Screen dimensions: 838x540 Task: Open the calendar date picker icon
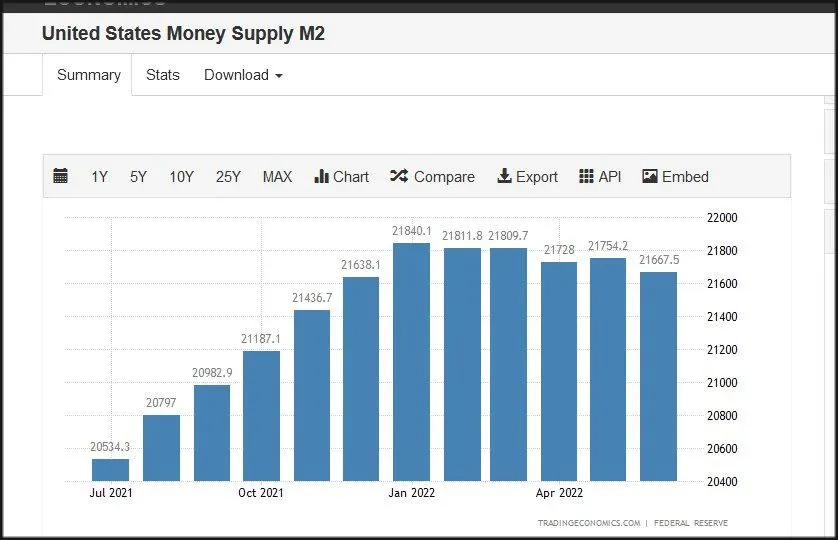tap(61, 177)
